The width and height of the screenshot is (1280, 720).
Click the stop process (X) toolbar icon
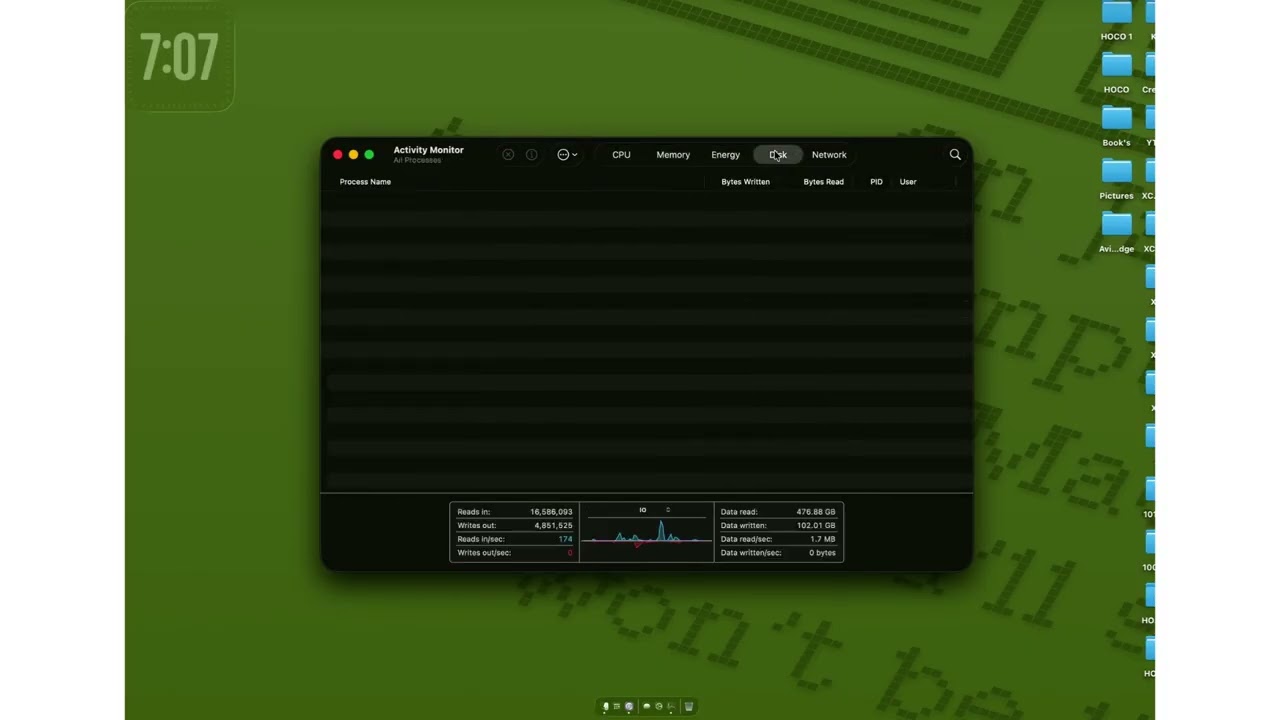pyautogui.click(x=508, y=155)
